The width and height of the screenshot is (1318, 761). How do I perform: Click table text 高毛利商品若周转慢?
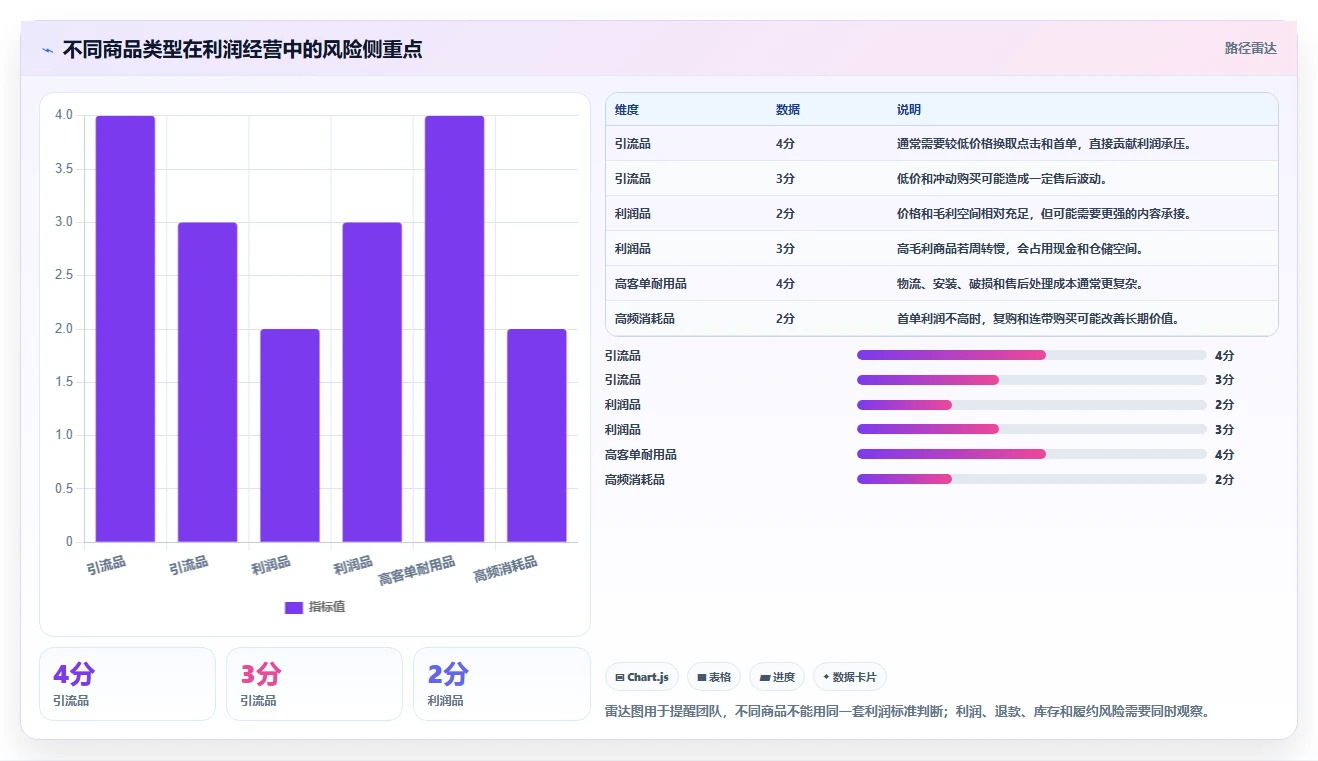951,249
